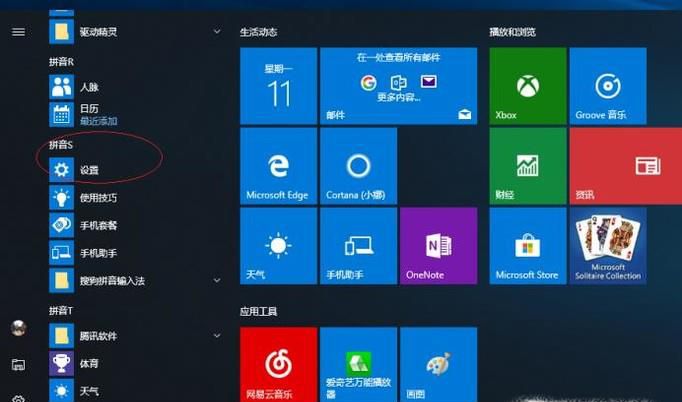Open the Microsoft Store tile
682x402 pixels.
(x=527, y=246)
